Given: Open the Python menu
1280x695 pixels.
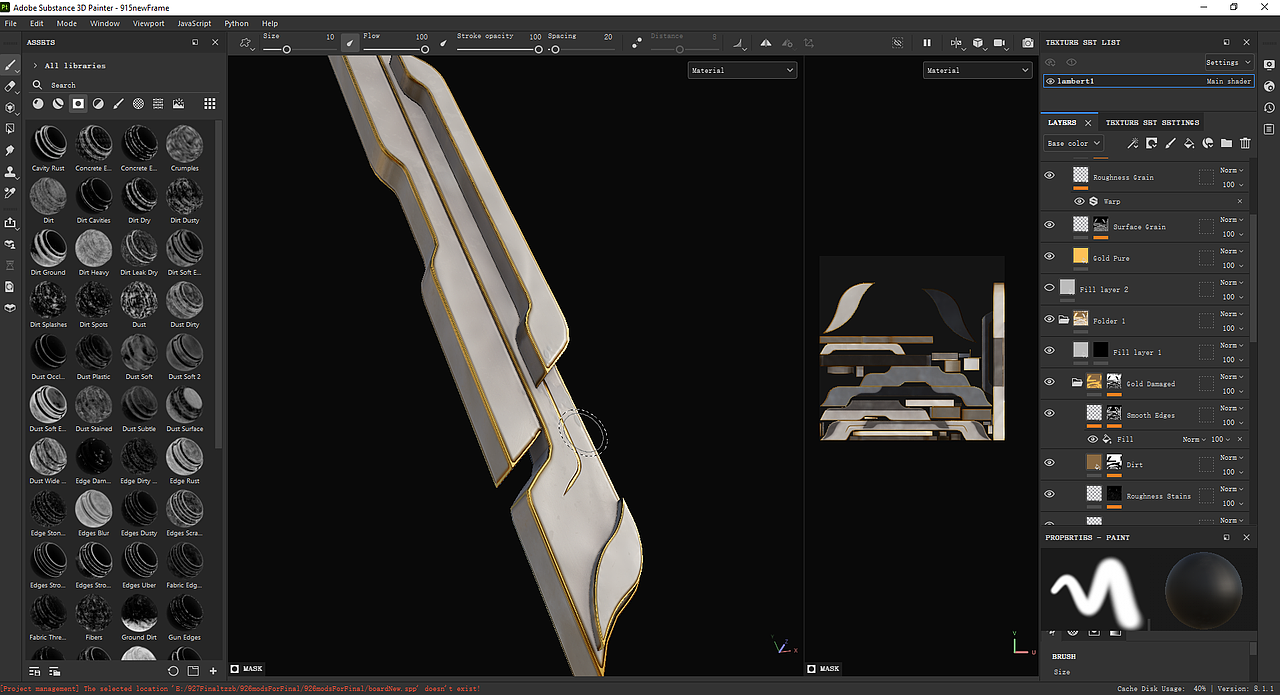Looking at the screenshot, I should 237,23.
